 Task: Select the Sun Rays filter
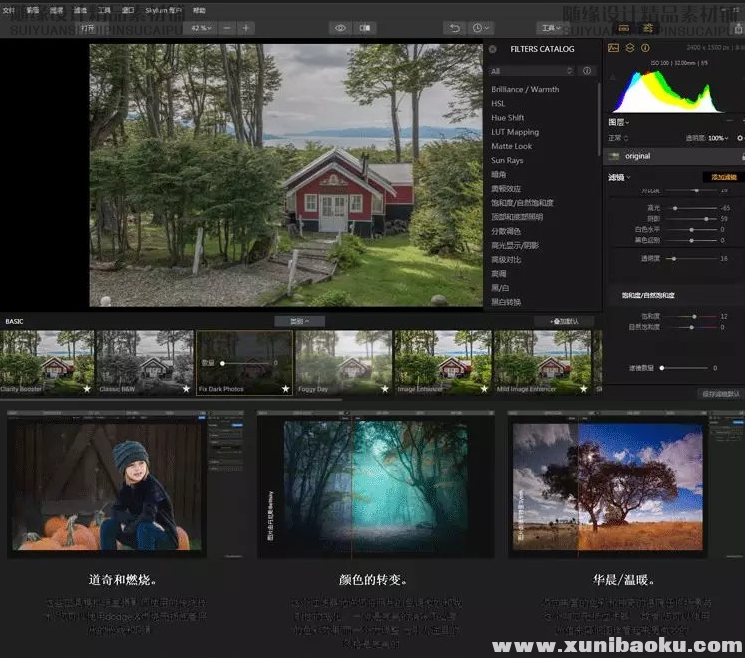(x=507, y=160)
